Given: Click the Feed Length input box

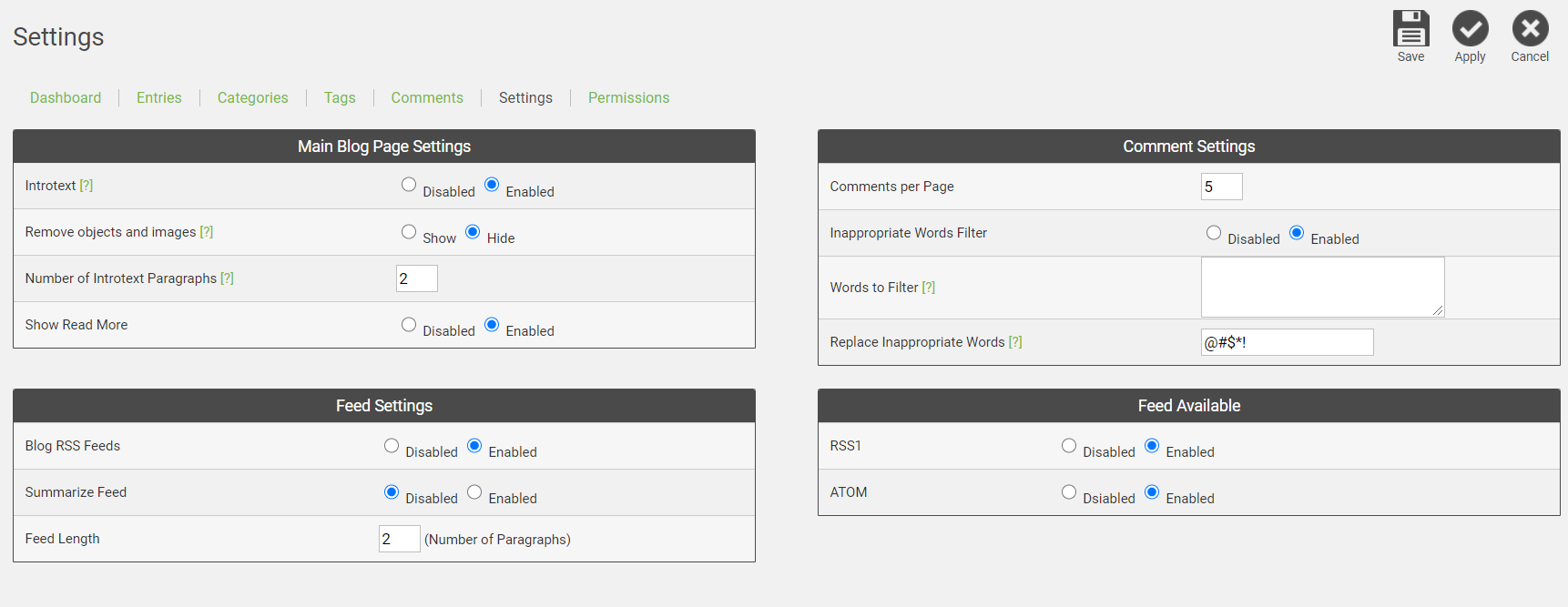Looking at the screenshot, I should (399, 539).
